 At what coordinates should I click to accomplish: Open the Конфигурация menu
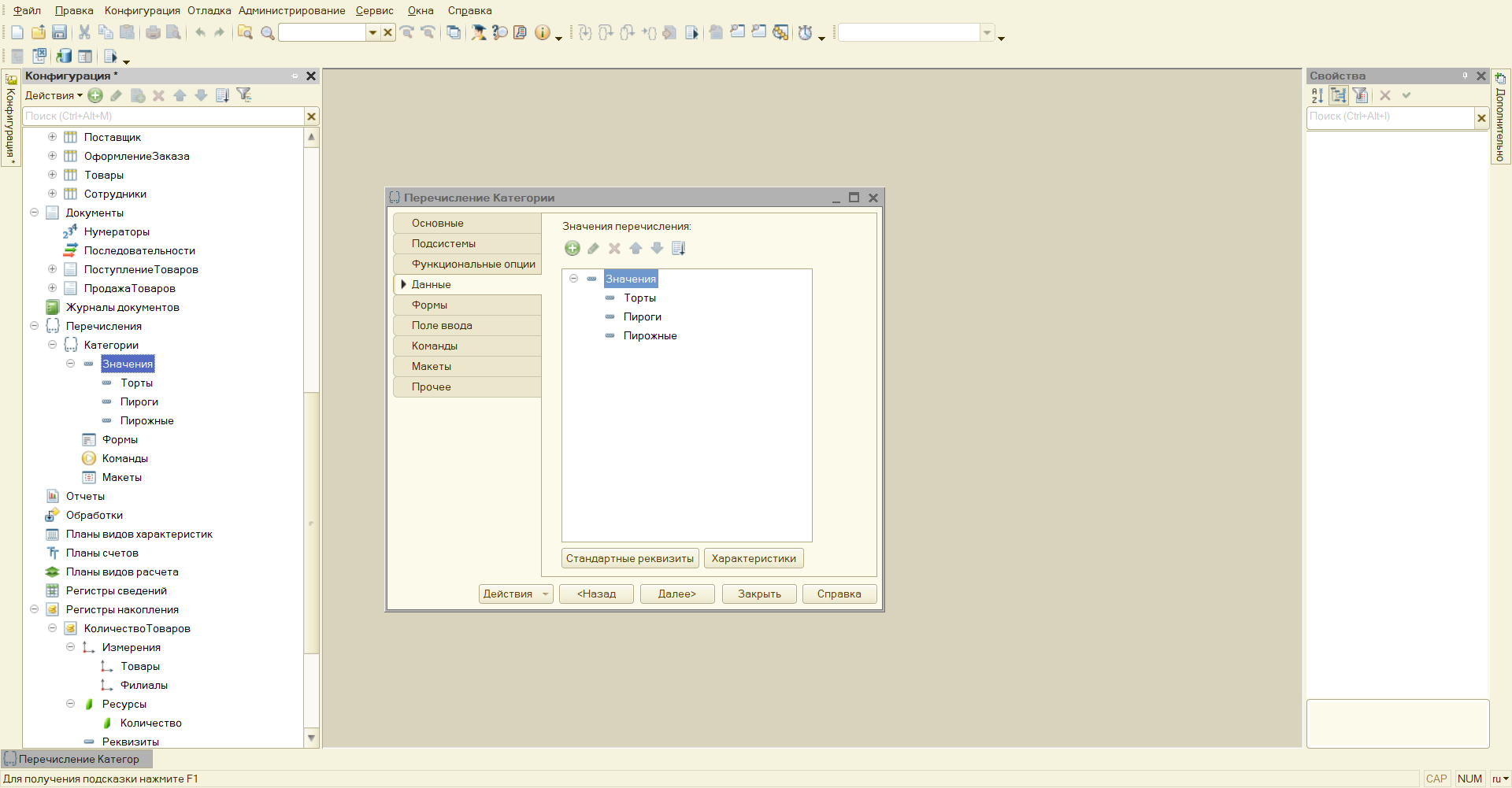click(143, 10)
